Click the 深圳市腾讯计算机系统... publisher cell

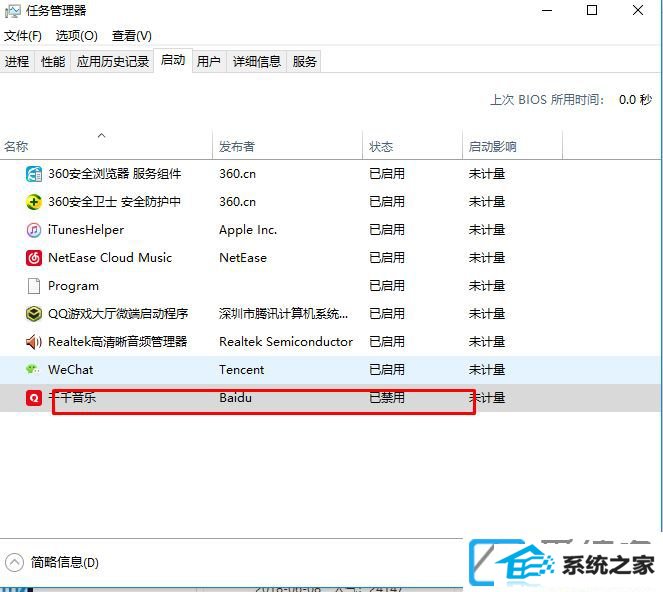pyautogui.click(x=283, y=314)
